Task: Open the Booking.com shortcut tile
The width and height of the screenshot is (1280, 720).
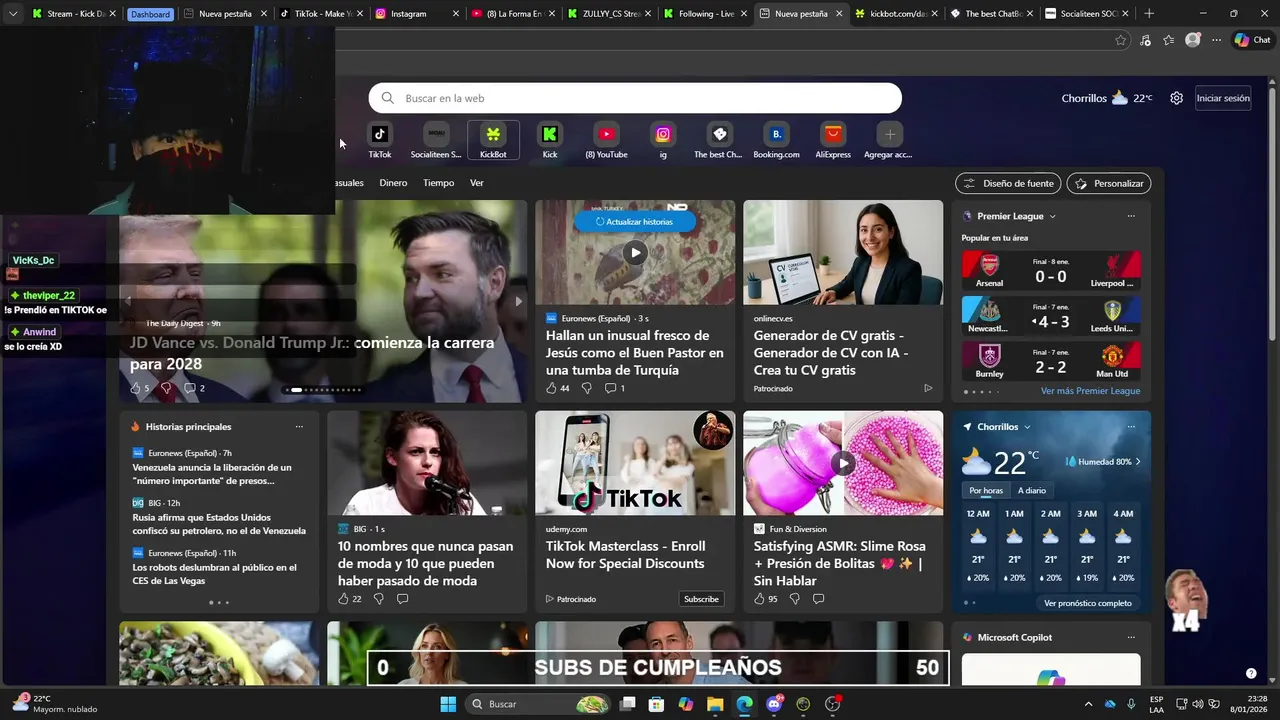Action: pos(776,140)
